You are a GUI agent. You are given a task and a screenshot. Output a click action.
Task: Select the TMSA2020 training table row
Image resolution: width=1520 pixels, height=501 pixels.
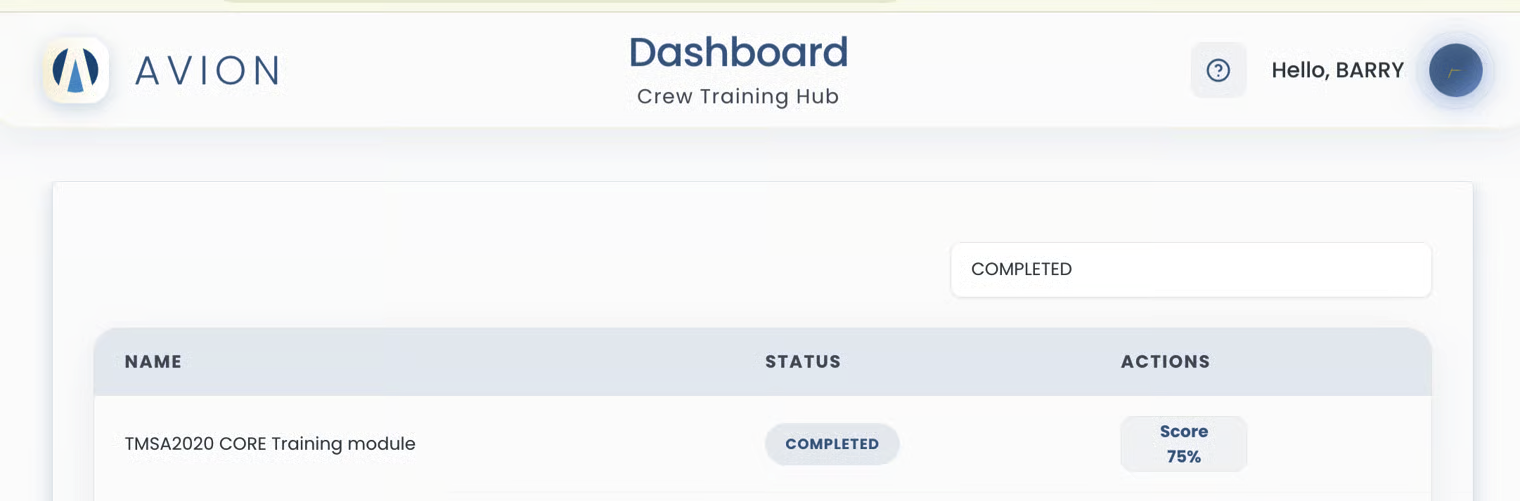pos(763,444)
